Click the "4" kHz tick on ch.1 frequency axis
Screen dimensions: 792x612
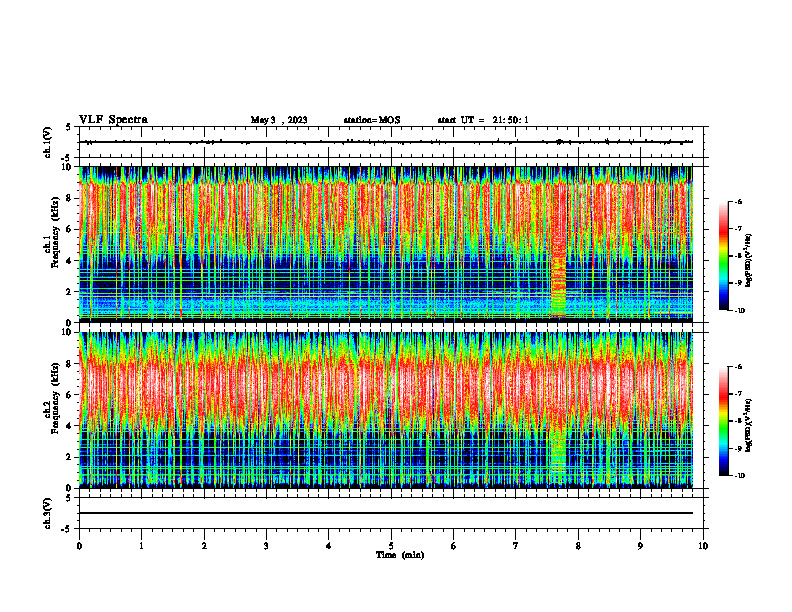click(x=70, y=261)
